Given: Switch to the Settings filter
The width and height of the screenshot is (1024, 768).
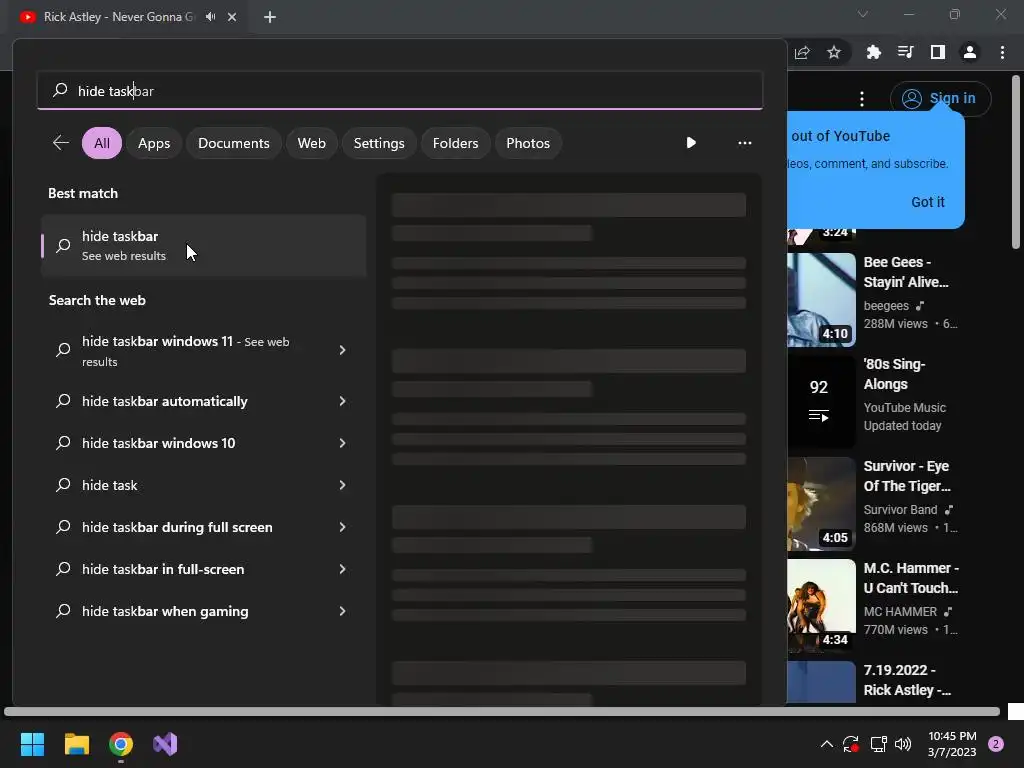Looking at the screenshot, I should [379, 143].
